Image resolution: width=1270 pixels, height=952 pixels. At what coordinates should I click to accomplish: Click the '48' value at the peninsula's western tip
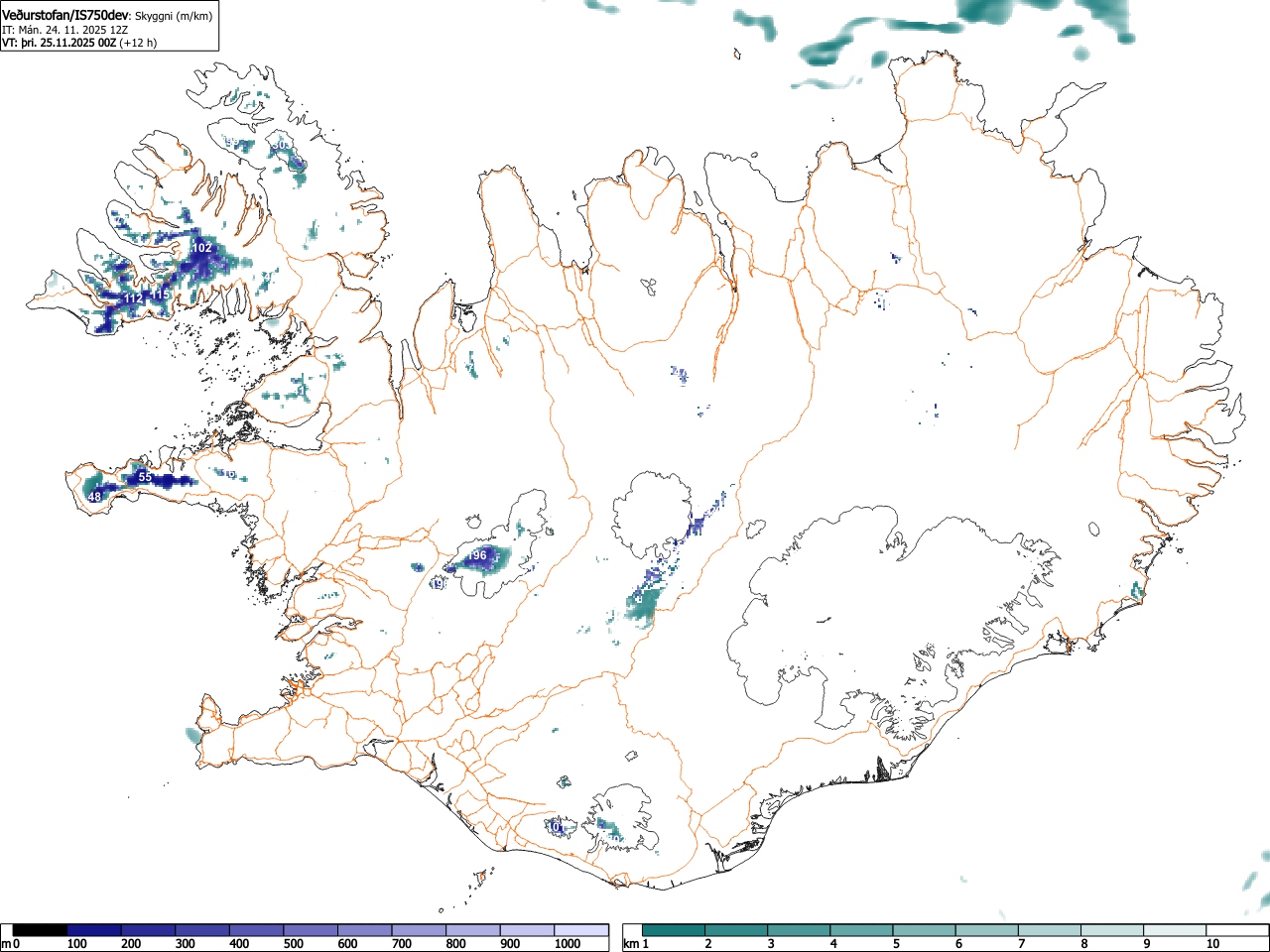95,497
